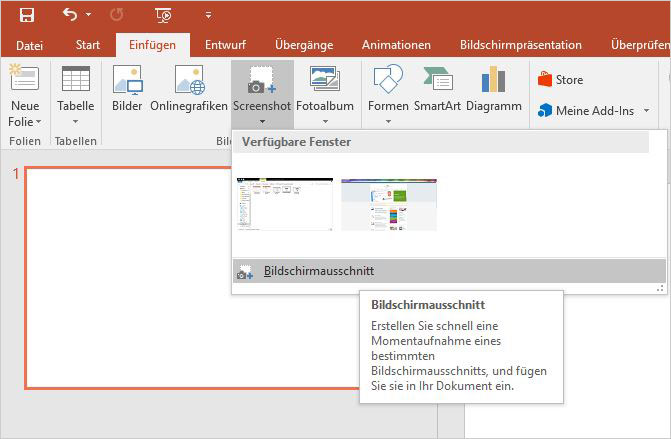Choose the Bildschirmausschnitt menu entry
The height and width of the screenshot is (439, 671).
click(449, 271)
